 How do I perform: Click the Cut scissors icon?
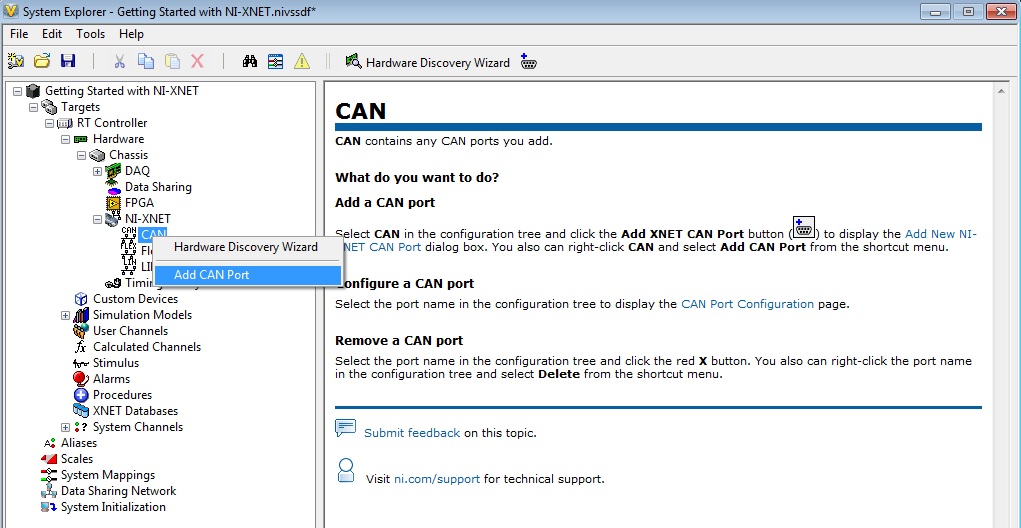point(119,62)
